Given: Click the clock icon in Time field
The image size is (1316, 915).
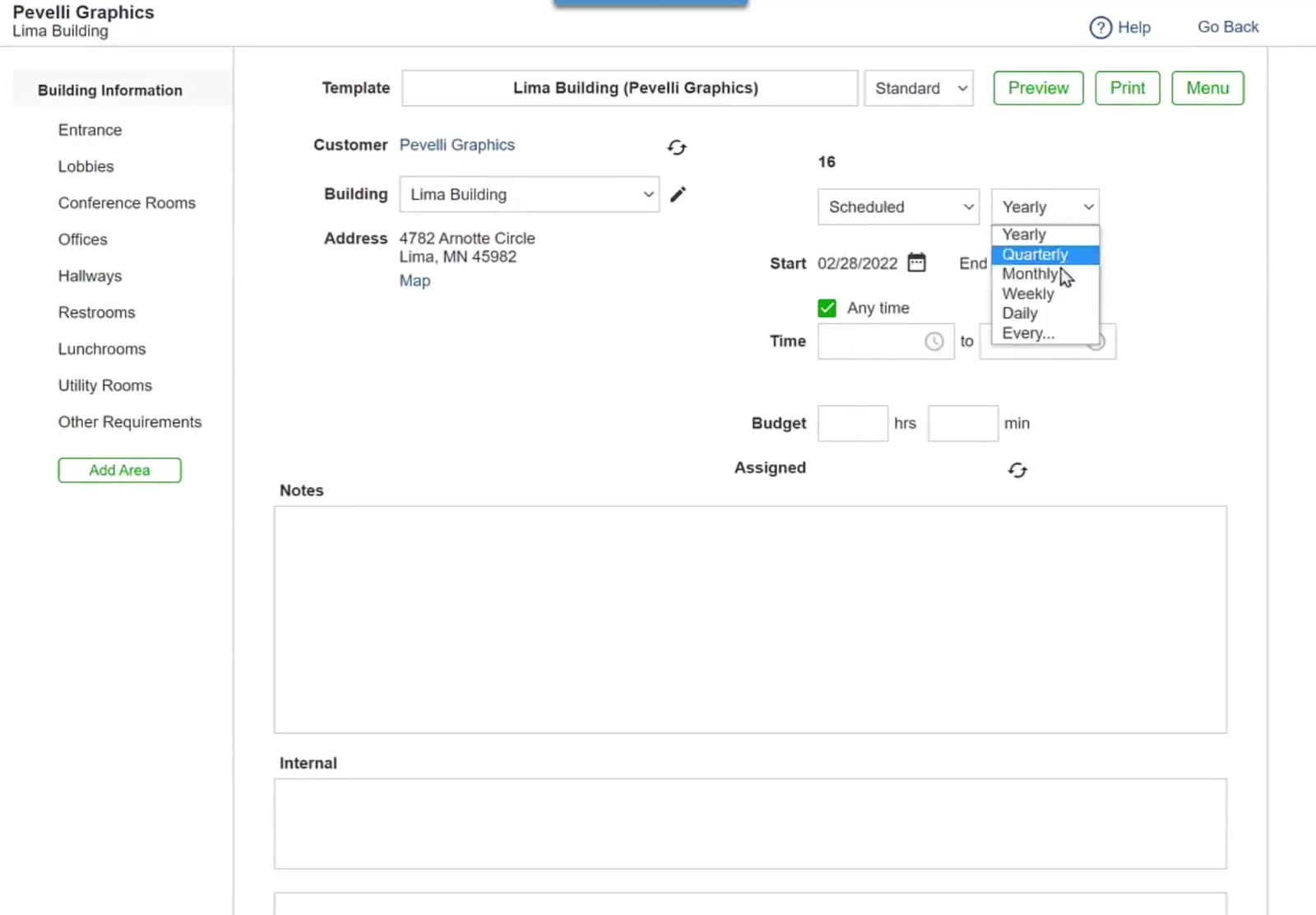Looking at the screenshot, I should (934, 341).
